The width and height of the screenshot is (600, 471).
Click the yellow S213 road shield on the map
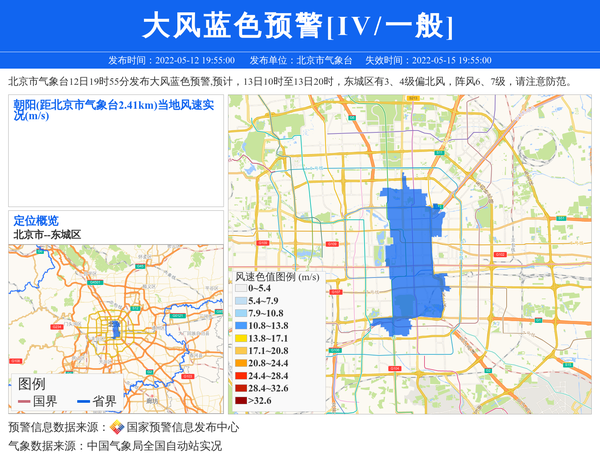pyautogui.click(x=413, y=98)
